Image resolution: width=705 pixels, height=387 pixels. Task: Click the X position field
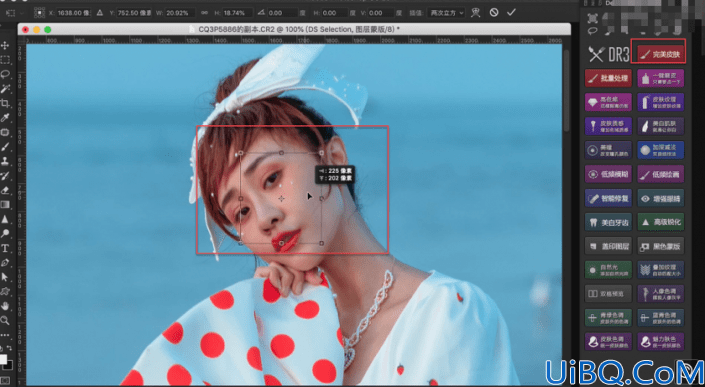[x=73, y=13]
